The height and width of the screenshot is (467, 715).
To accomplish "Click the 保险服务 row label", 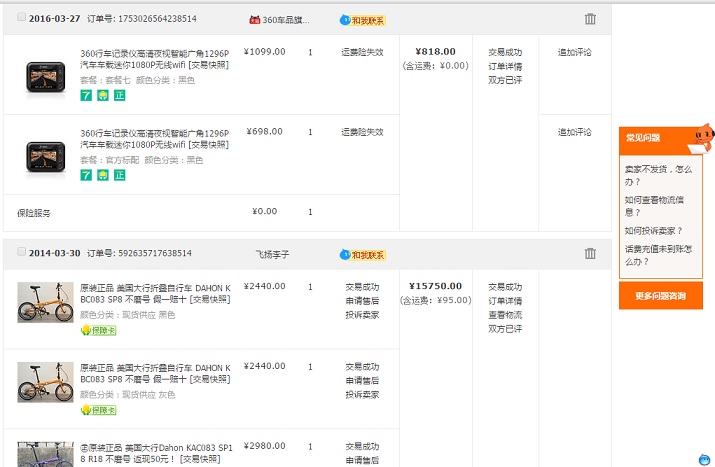I will 34,213.
